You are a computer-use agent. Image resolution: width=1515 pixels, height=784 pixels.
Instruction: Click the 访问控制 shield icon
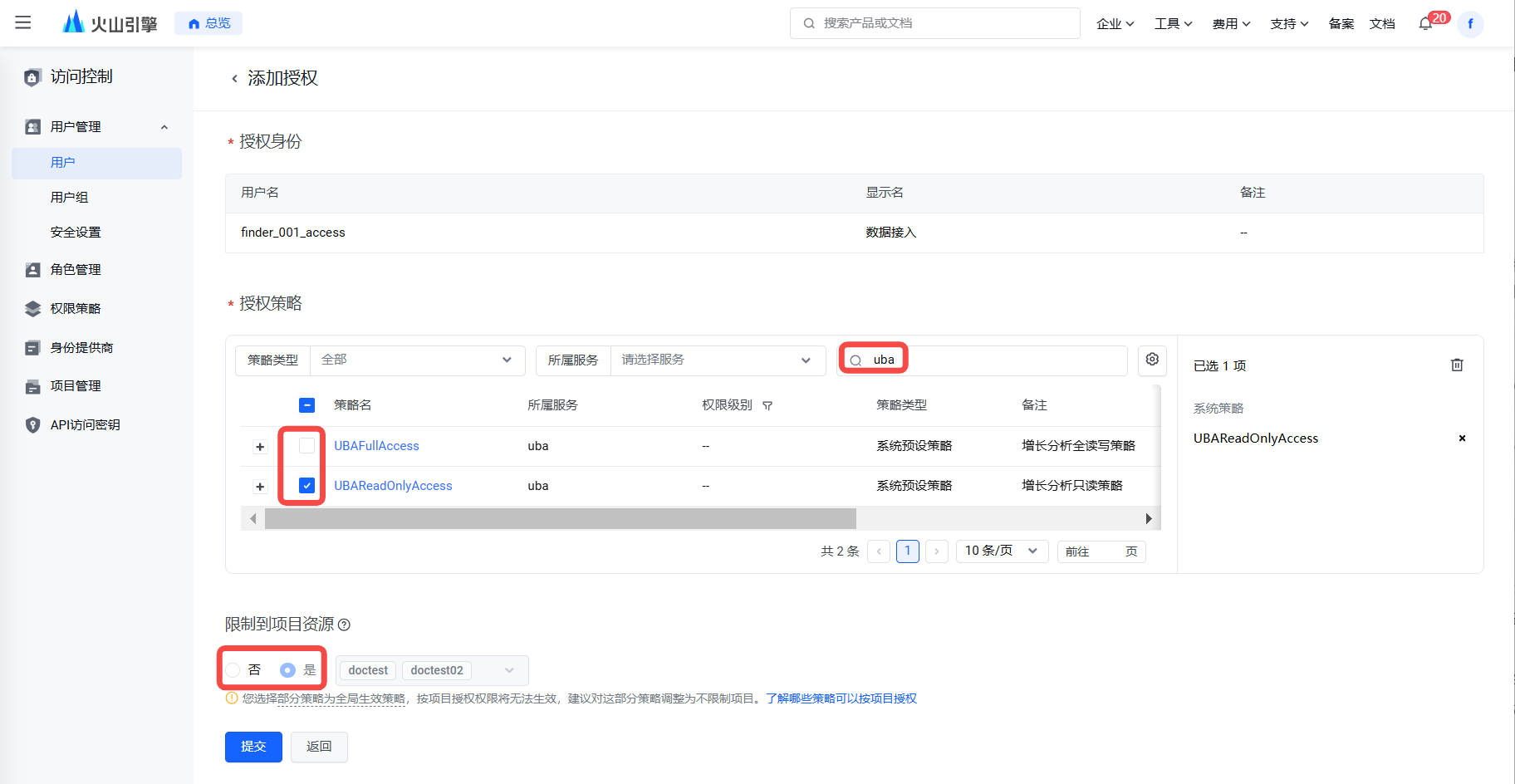[32, 77]
